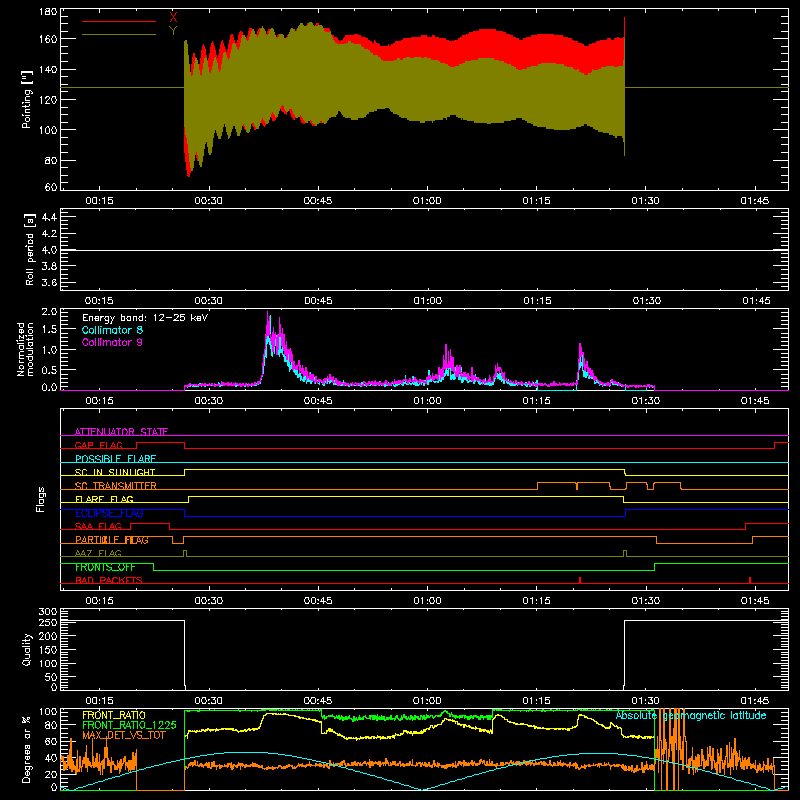
Task: Select the magenta 'Collimator 9' legend label
Action: [x=112, y=342]
